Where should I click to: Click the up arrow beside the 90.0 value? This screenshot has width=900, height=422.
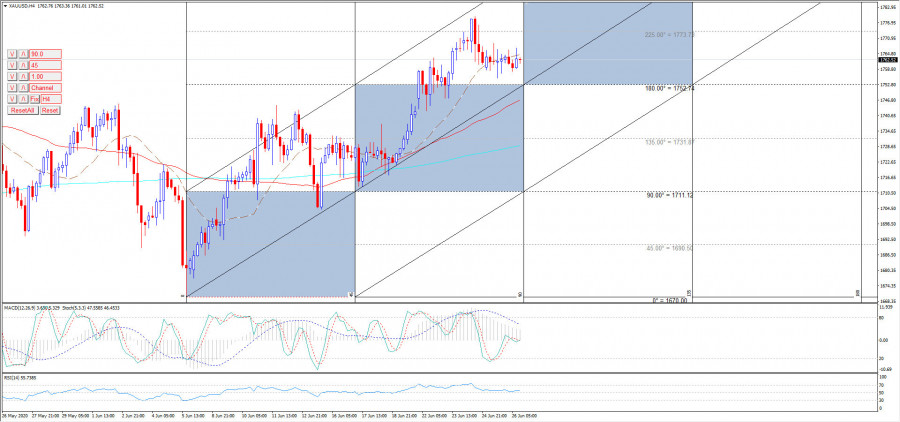pyautogui.click(x=22, y=53)
